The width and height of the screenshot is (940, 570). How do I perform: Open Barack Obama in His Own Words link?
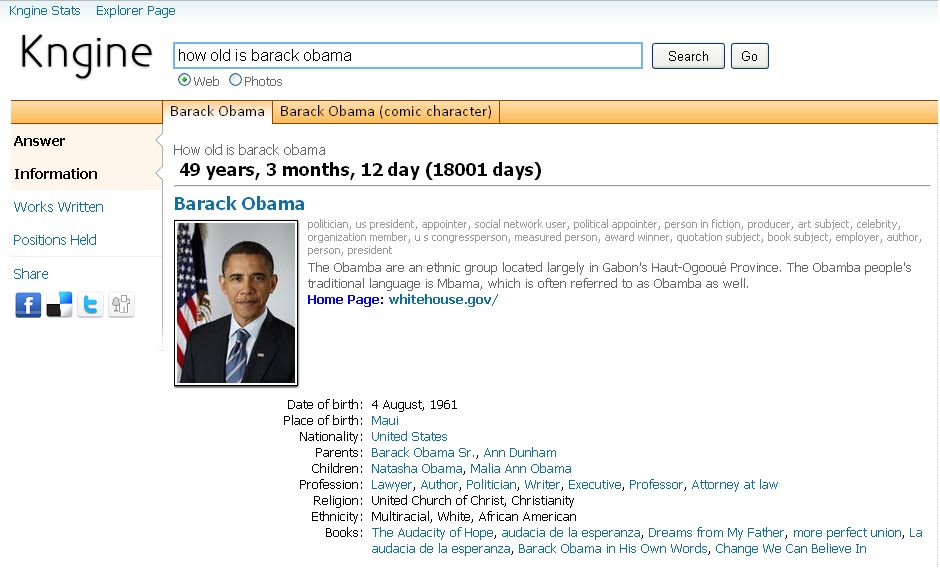613,549
